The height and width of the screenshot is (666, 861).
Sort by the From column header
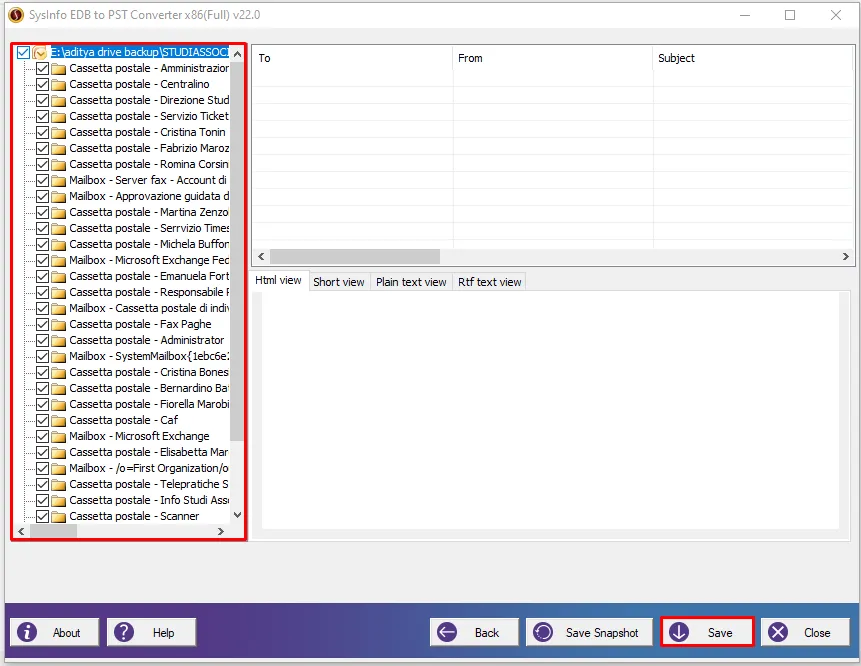pyautogui.click(x=553, y=58)
